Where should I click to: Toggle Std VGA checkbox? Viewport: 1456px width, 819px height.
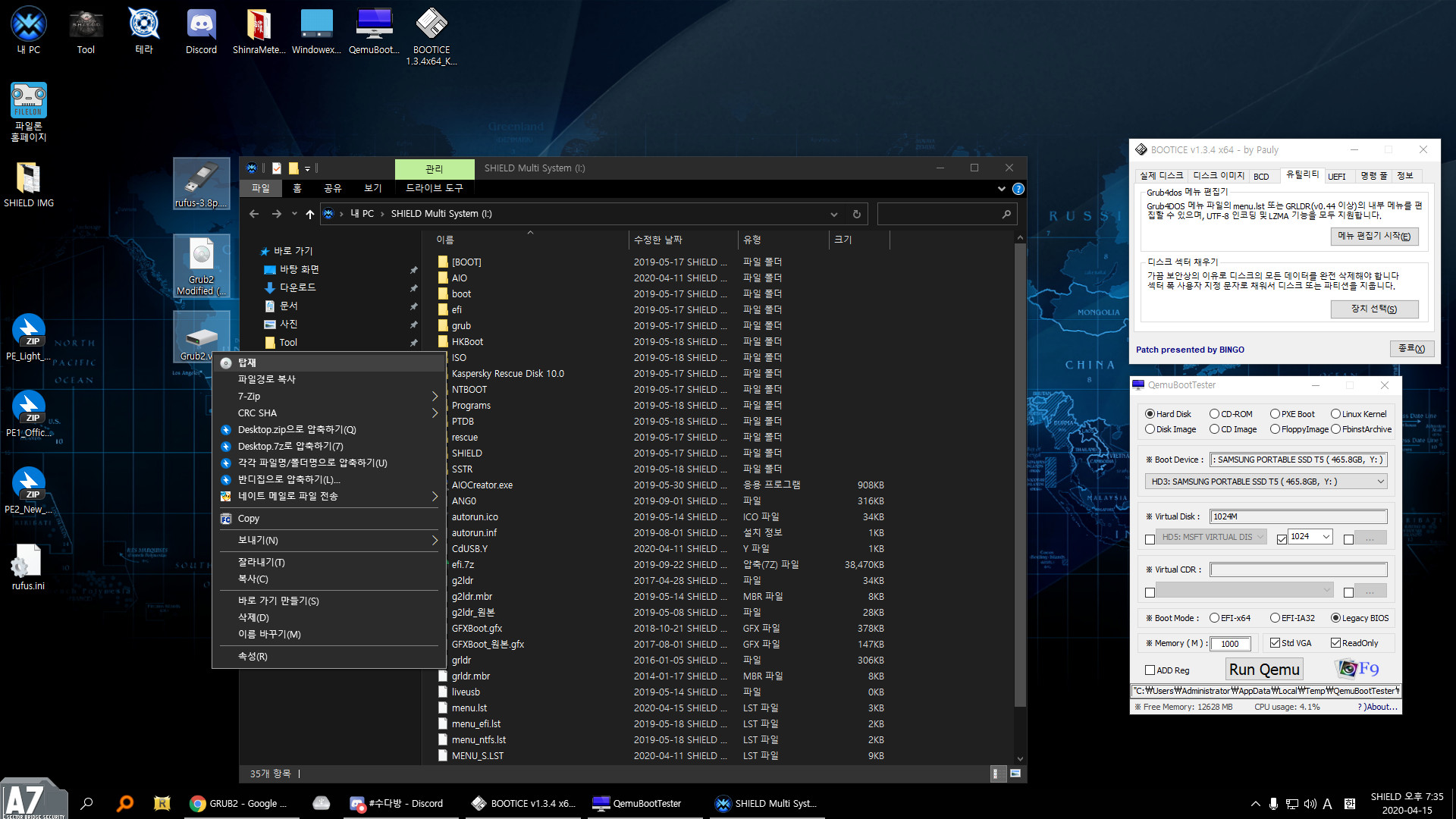coord(1291,643)
